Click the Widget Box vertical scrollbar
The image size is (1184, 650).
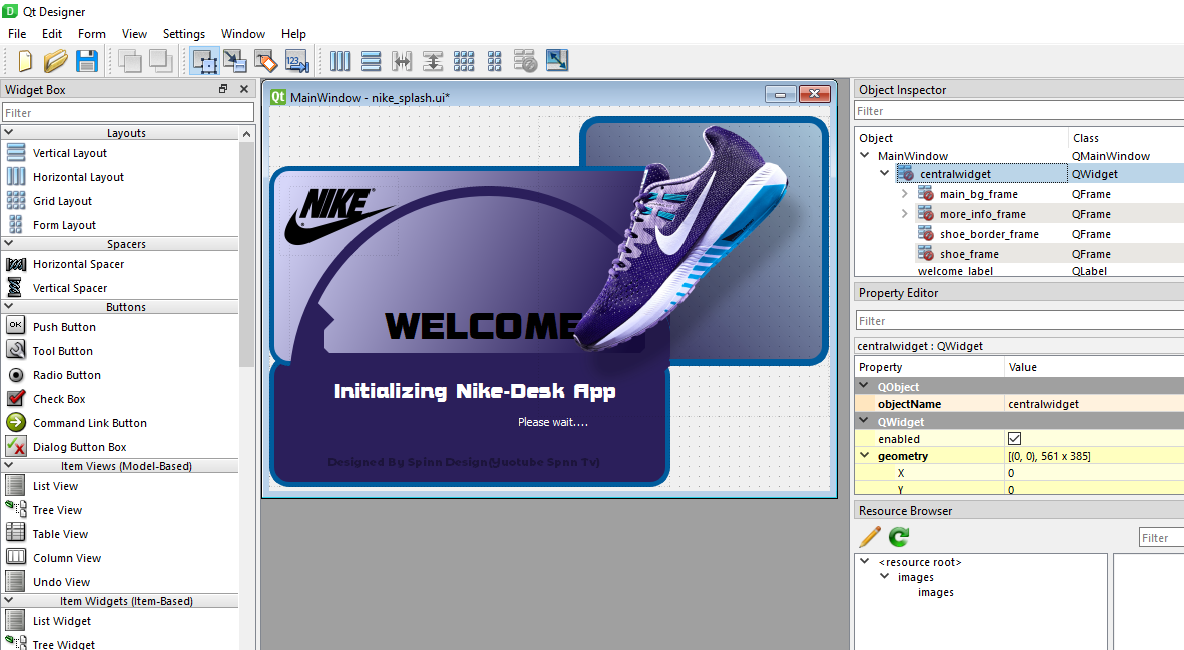246,253
